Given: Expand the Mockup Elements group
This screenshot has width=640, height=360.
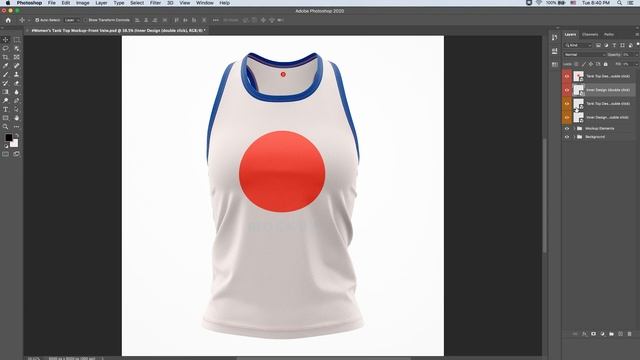Looking at the screenshot, I should 574,129.
